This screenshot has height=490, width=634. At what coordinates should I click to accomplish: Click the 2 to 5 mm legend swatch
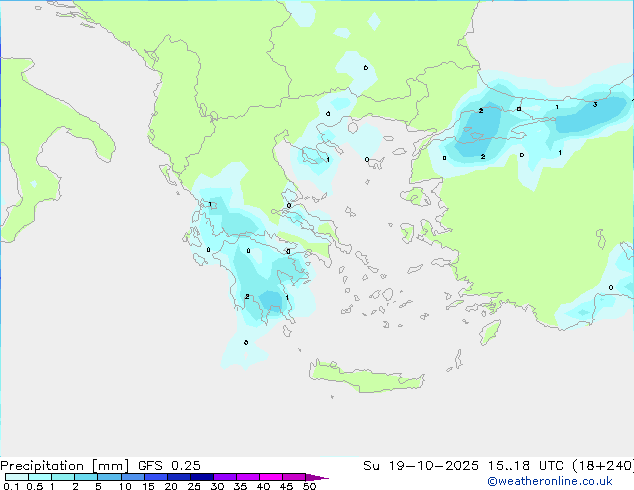pyautogui.click(x=86, y=477)
